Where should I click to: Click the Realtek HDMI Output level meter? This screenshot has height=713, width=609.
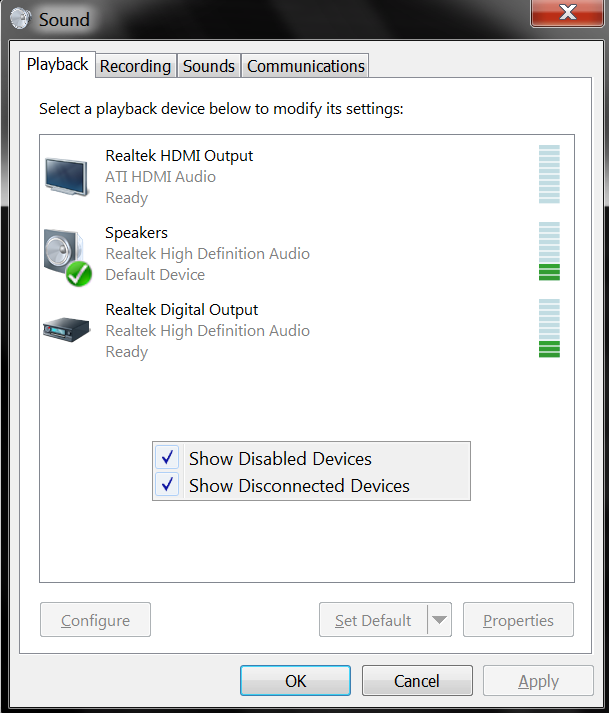549,174
